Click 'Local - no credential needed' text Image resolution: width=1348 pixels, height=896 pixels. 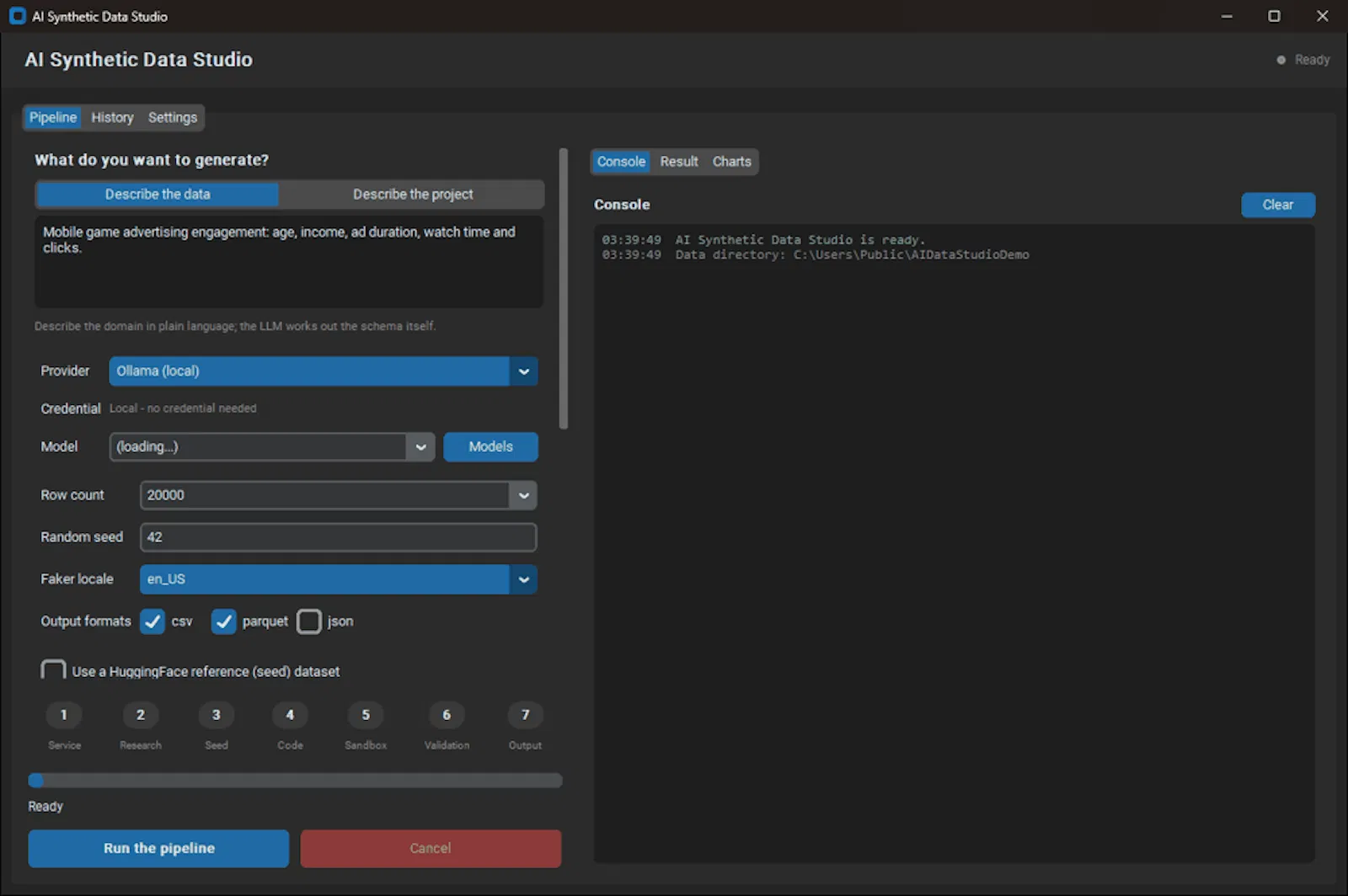tap(183, 408)
